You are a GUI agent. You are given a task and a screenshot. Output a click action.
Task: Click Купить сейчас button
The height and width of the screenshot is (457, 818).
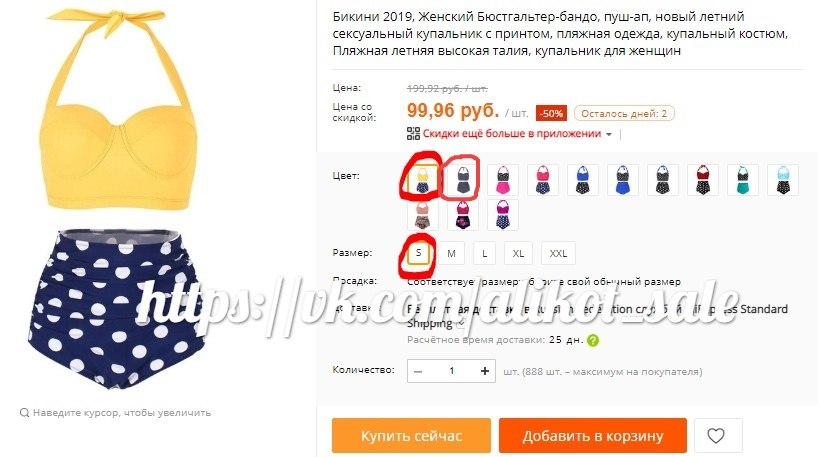411,435
